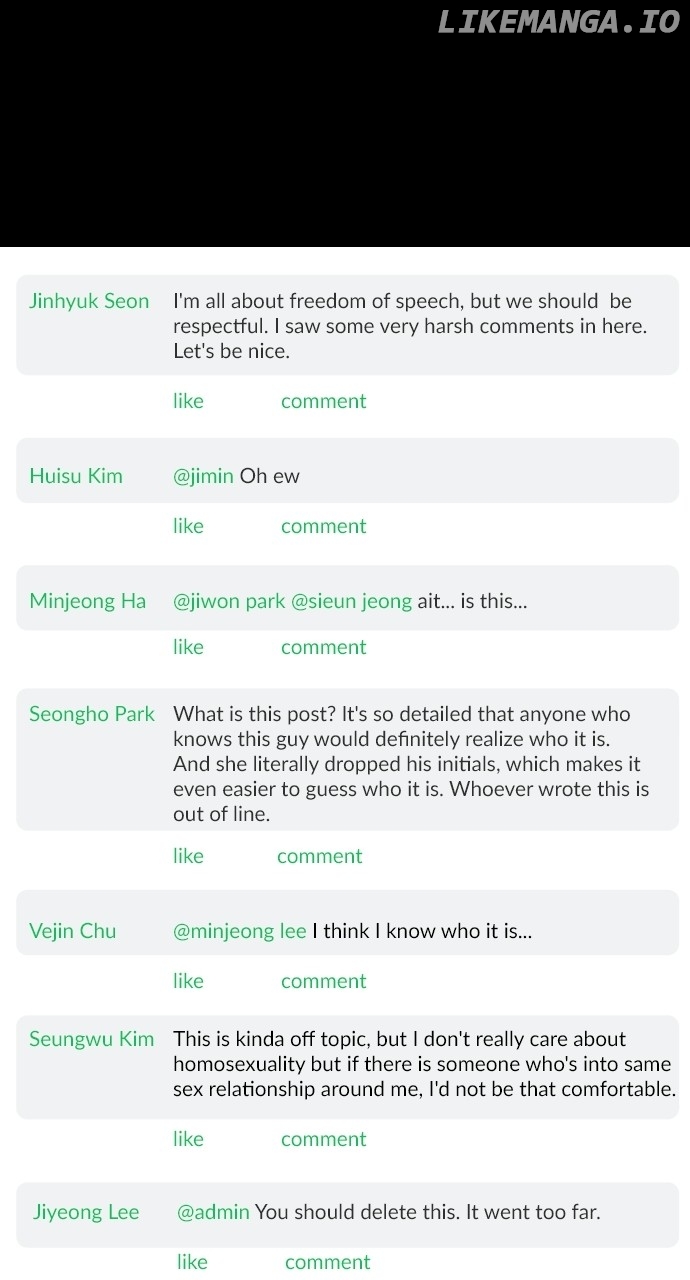Reply via comment under Jinhyuk Seon's post
Image resolution: width=690 pixels, height=1280 pixels.
323,401
